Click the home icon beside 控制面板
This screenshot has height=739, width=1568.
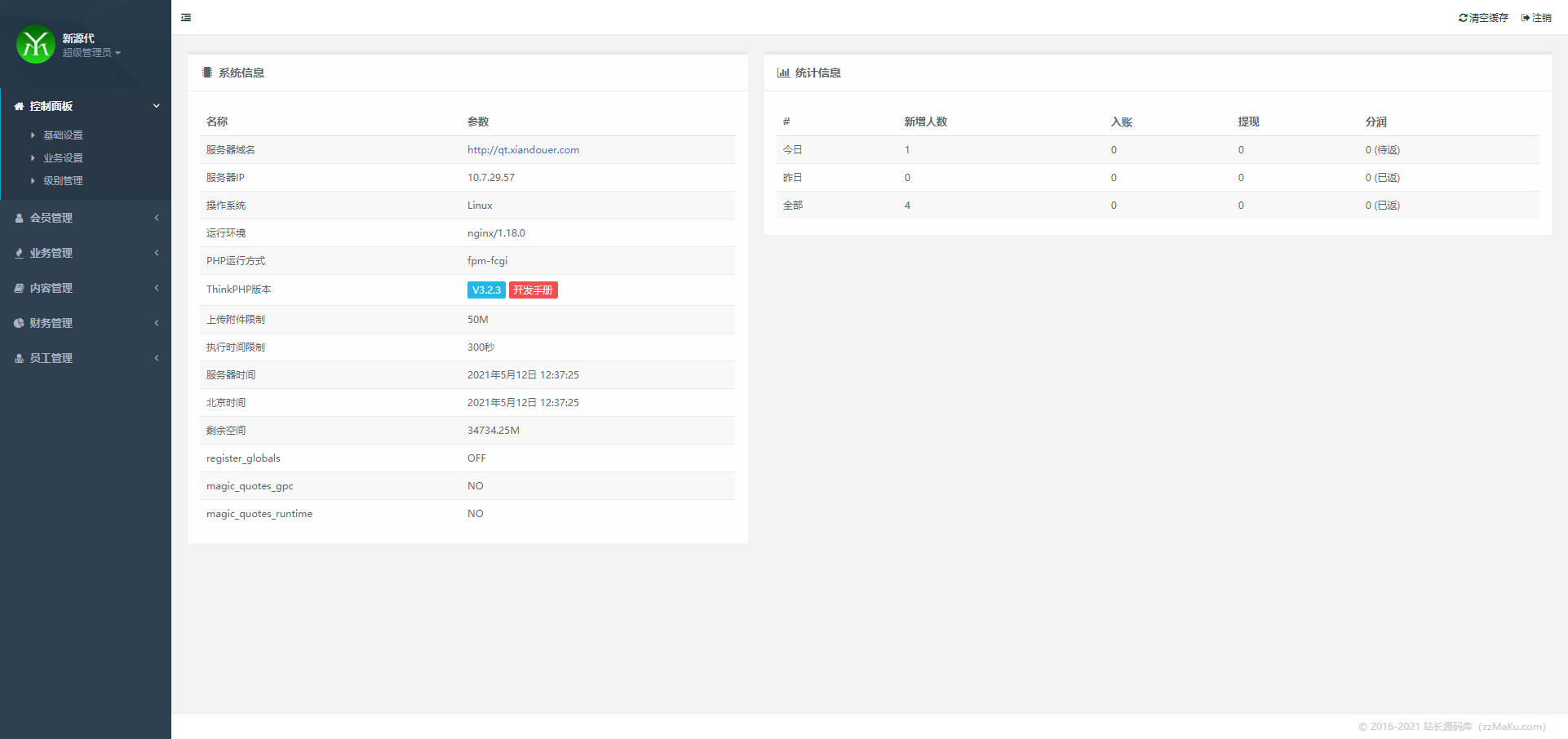[x=19, y=106]
